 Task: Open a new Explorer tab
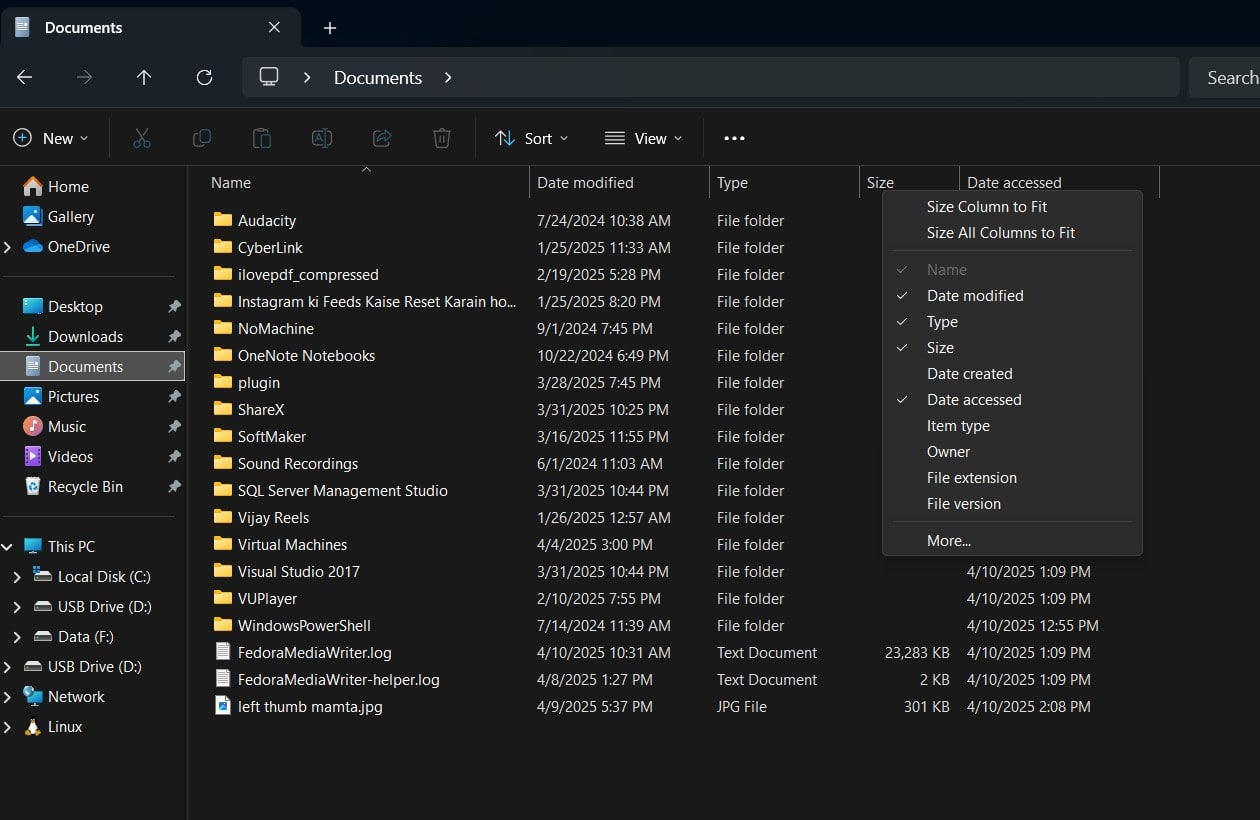click(330, 27)
